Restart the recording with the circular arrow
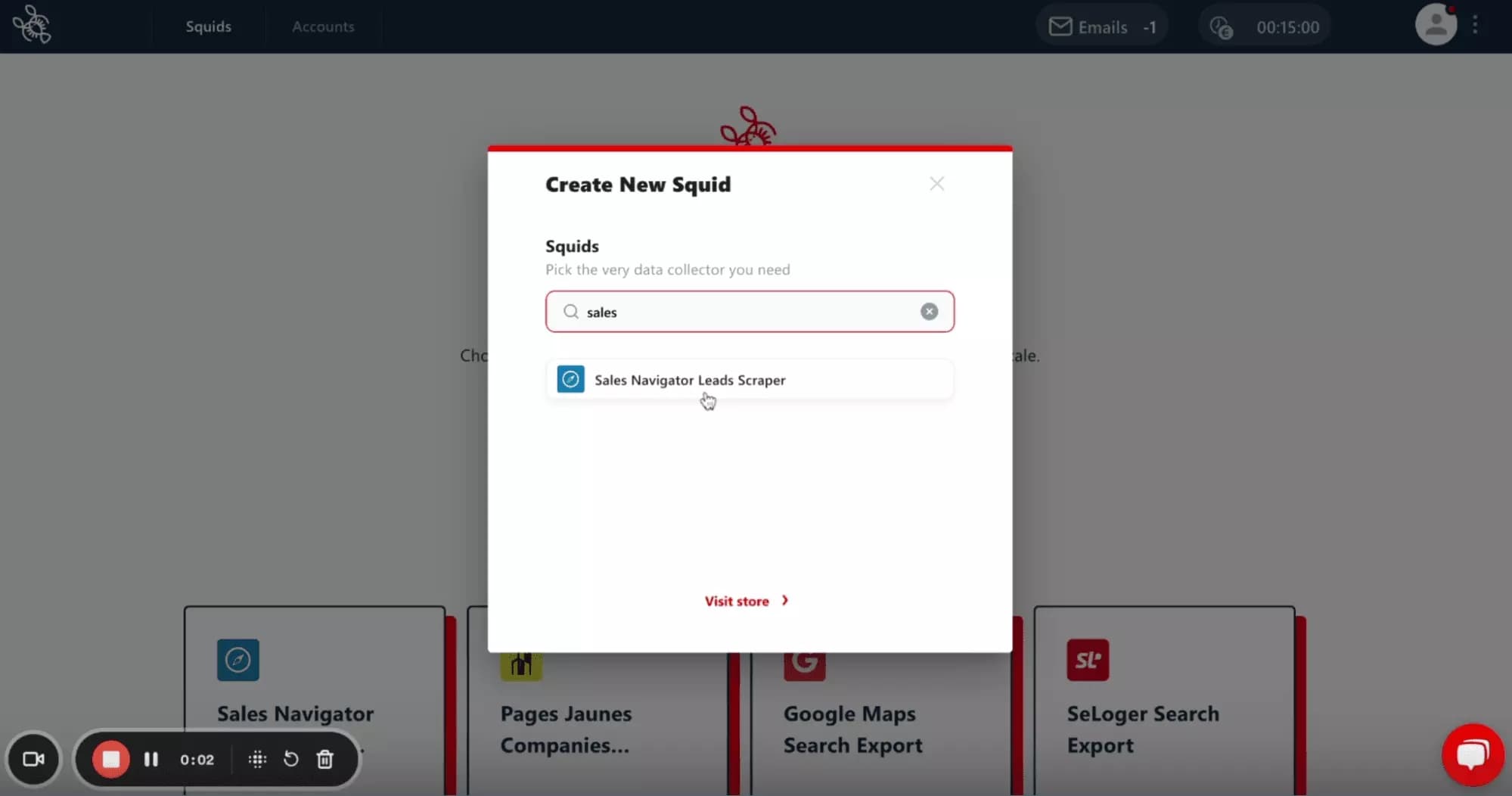 pos(291,759)
